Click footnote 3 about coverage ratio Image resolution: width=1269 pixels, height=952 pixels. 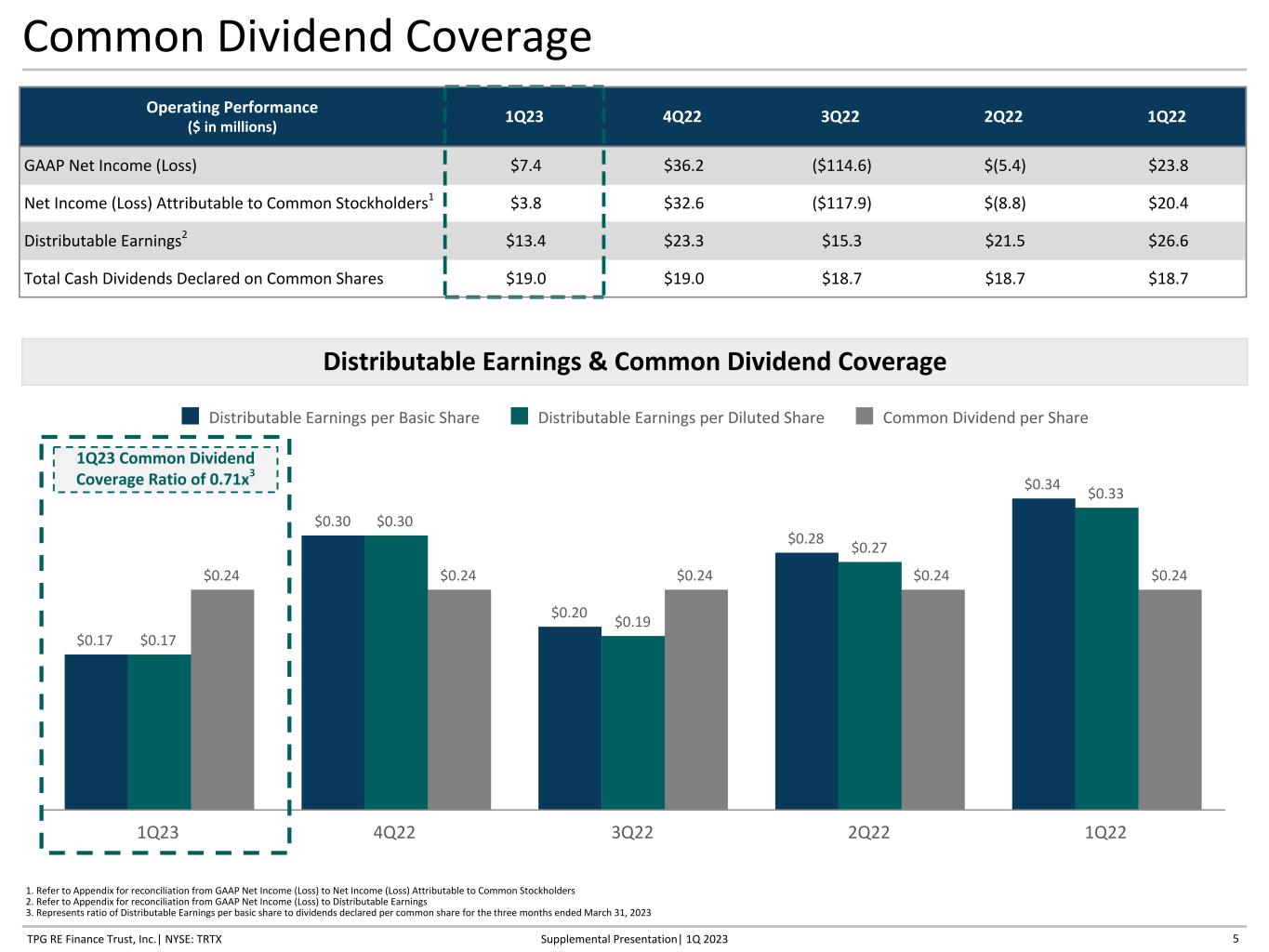338,913
